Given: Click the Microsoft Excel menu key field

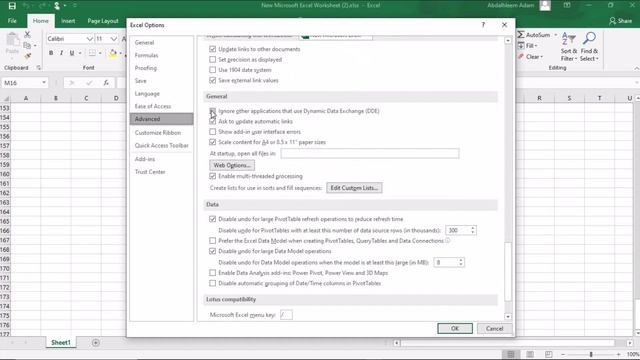Looking at the screenshot, I should 286,315.
